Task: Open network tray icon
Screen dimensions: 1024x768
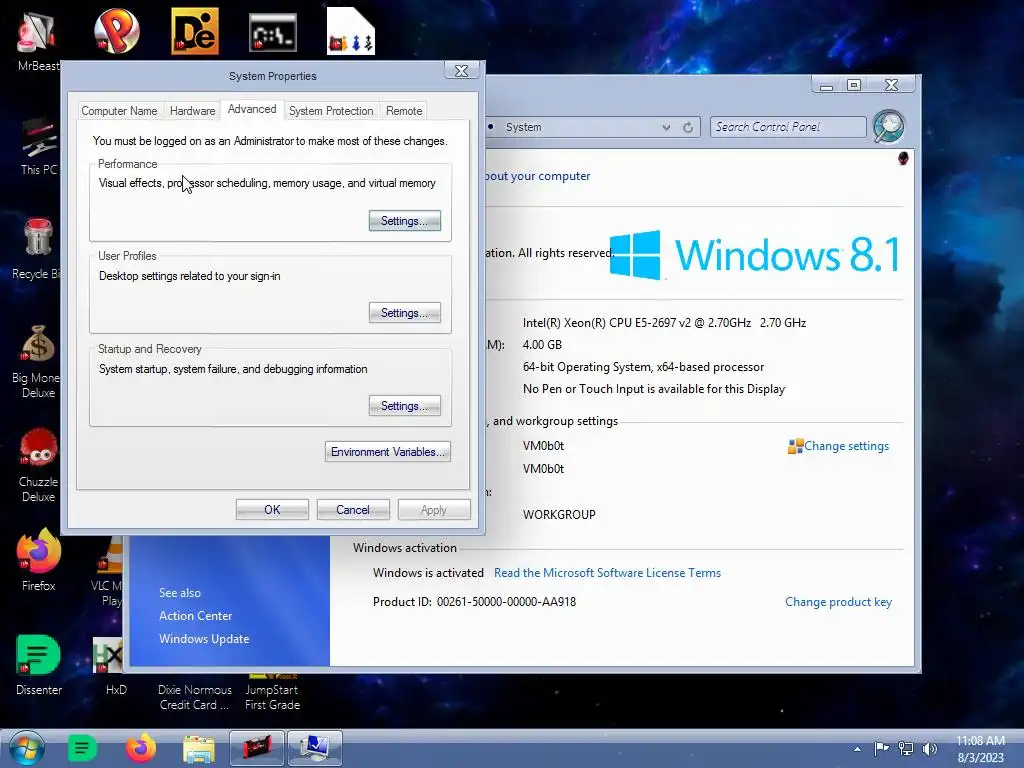Action: [906, 748]
